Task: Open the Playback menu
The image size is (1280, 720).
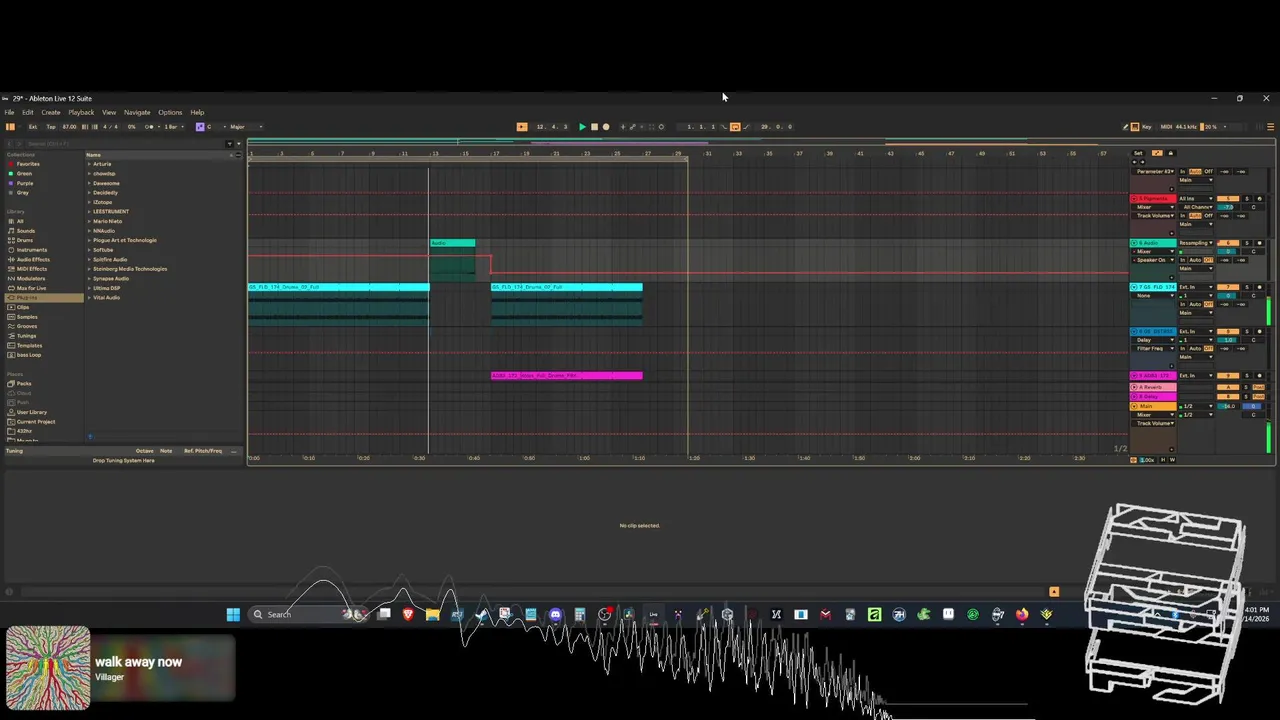Action: pos(81,112)
